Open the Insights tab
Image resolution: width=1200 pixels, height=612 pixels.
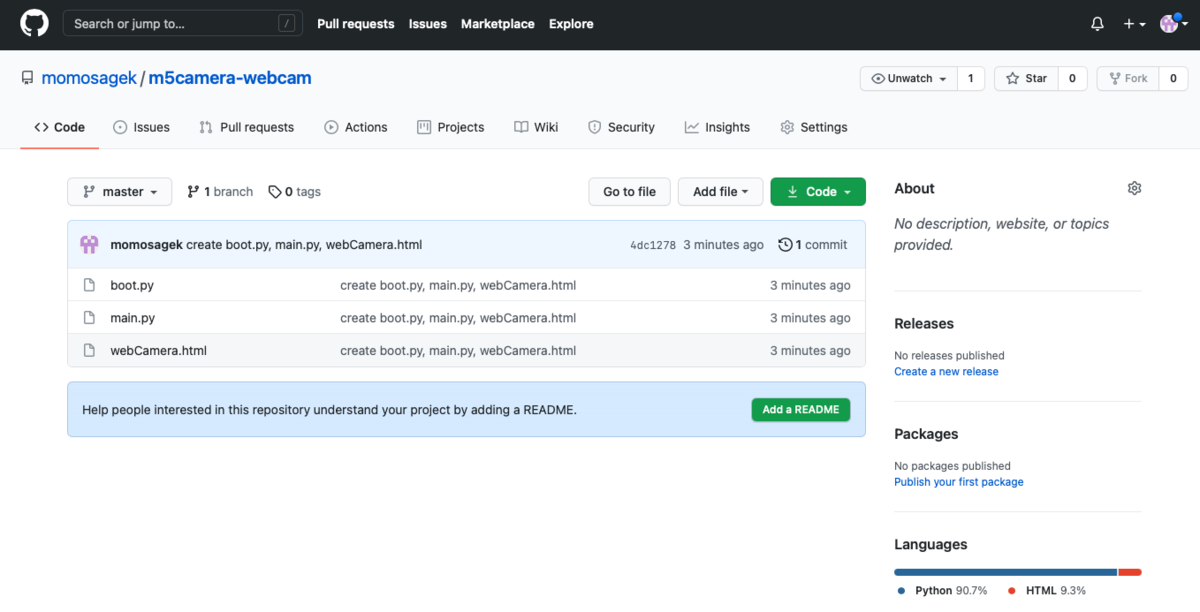717,127
